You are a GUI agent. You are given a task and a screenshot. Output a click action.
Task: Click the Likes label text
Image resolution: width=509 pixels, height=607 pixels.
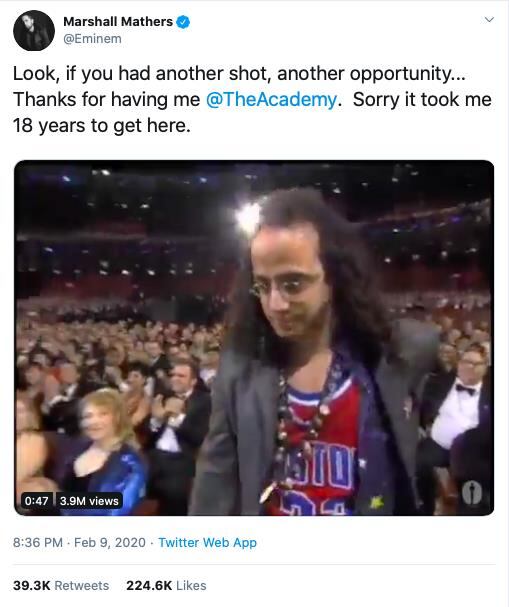tap(191, 585)
